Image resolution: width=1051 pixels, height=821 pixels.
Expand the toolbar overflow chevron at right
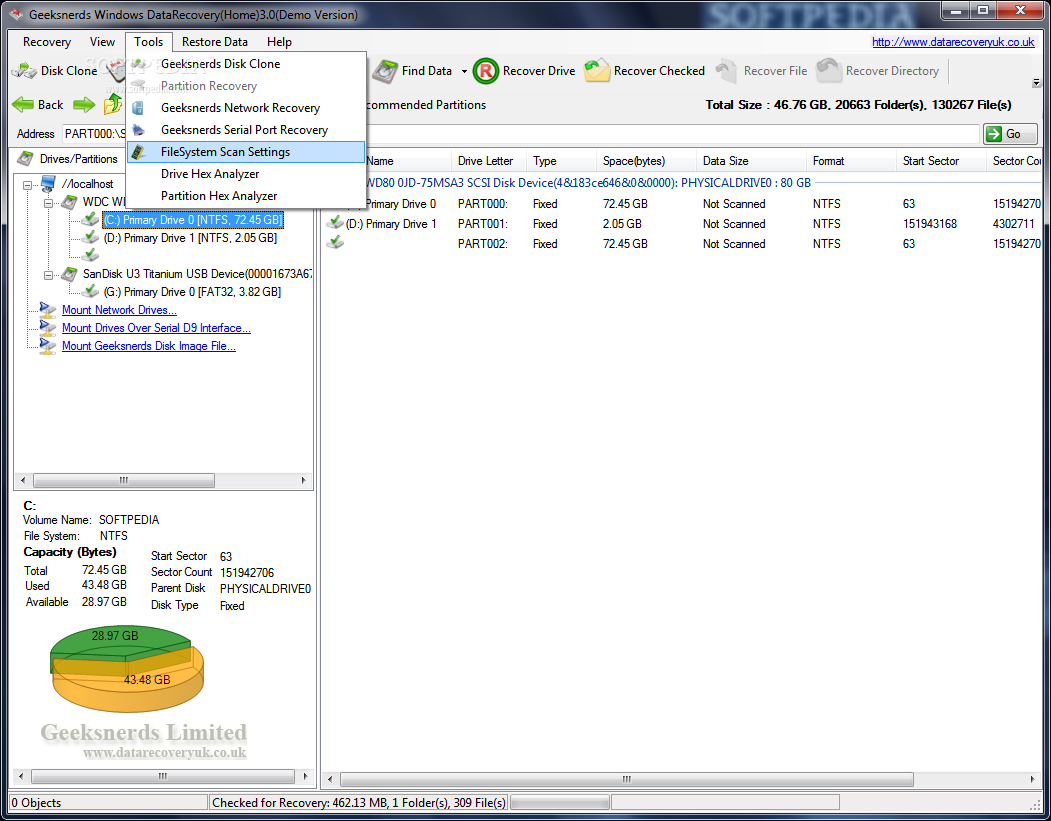click(1036, 83)
